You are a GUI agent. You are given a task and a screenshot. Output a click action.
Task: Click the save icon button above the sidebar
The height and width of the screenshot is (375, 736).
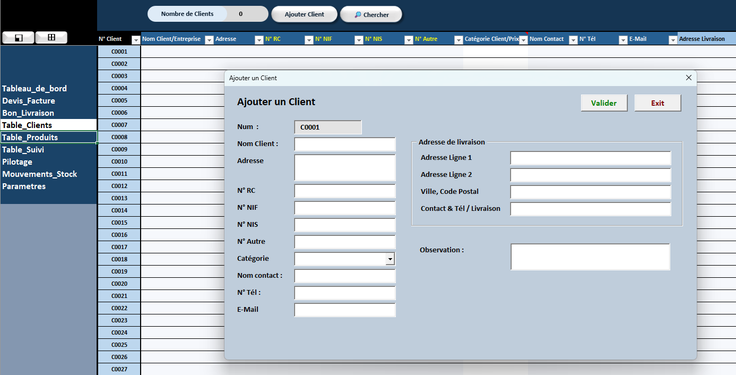[18, 38]
